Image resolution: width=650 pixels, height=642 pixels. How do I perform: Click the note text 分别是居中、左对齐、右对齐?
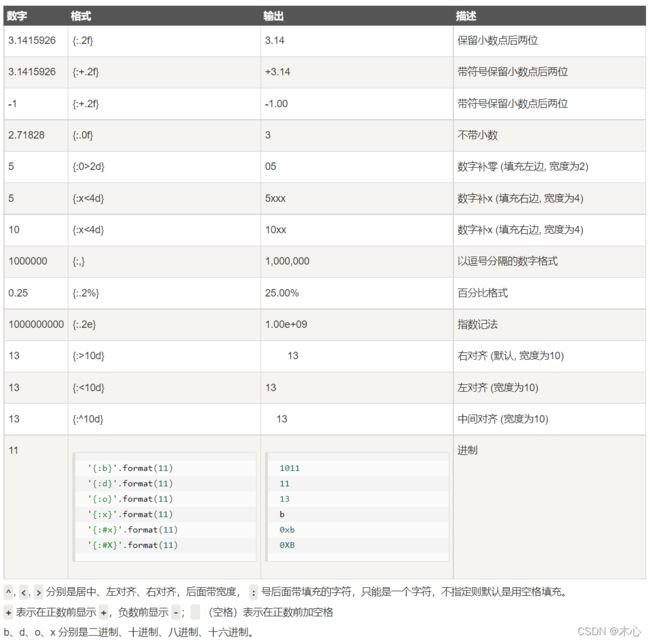(112, 592)
